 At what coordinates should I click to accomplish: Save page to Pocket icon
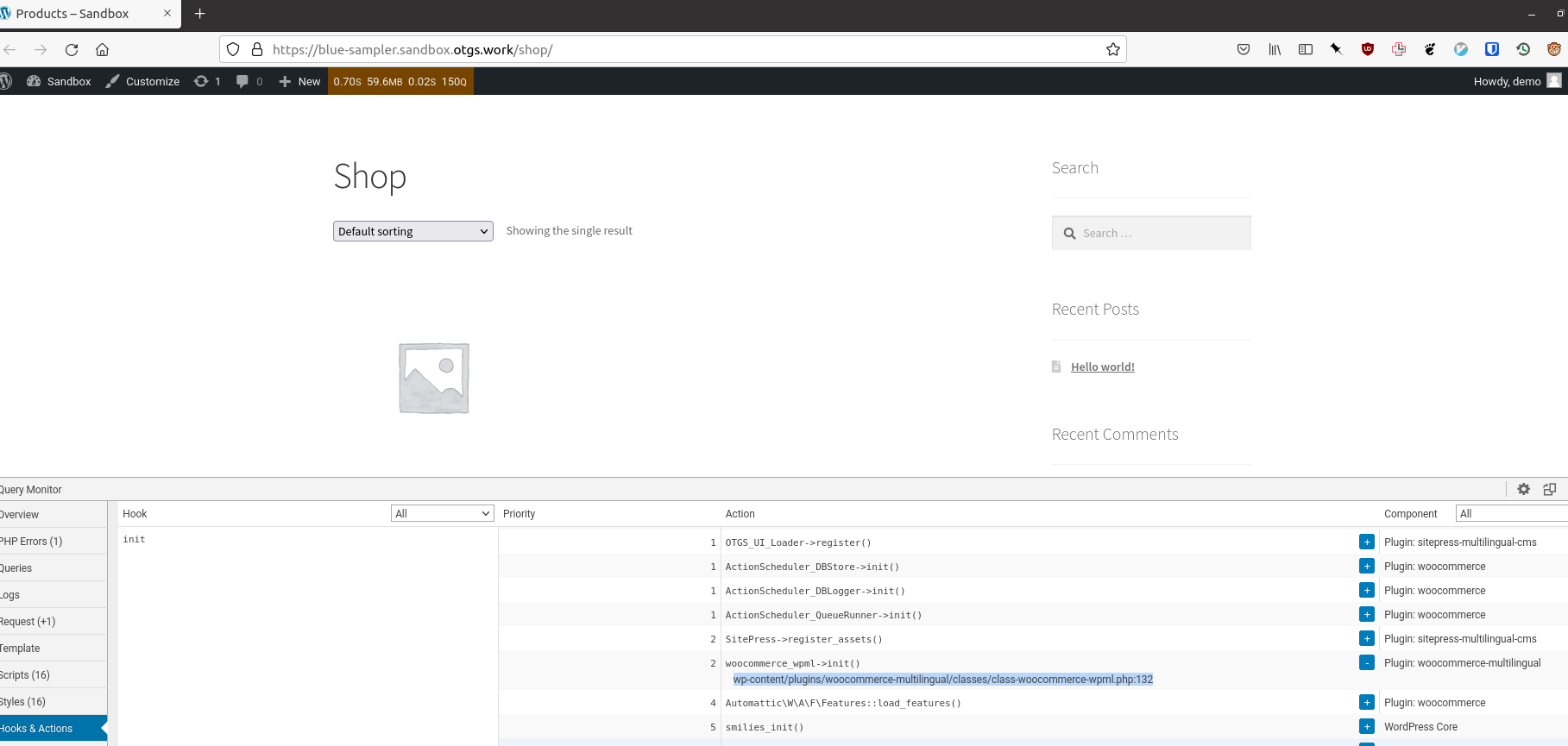click(1243, 49)
